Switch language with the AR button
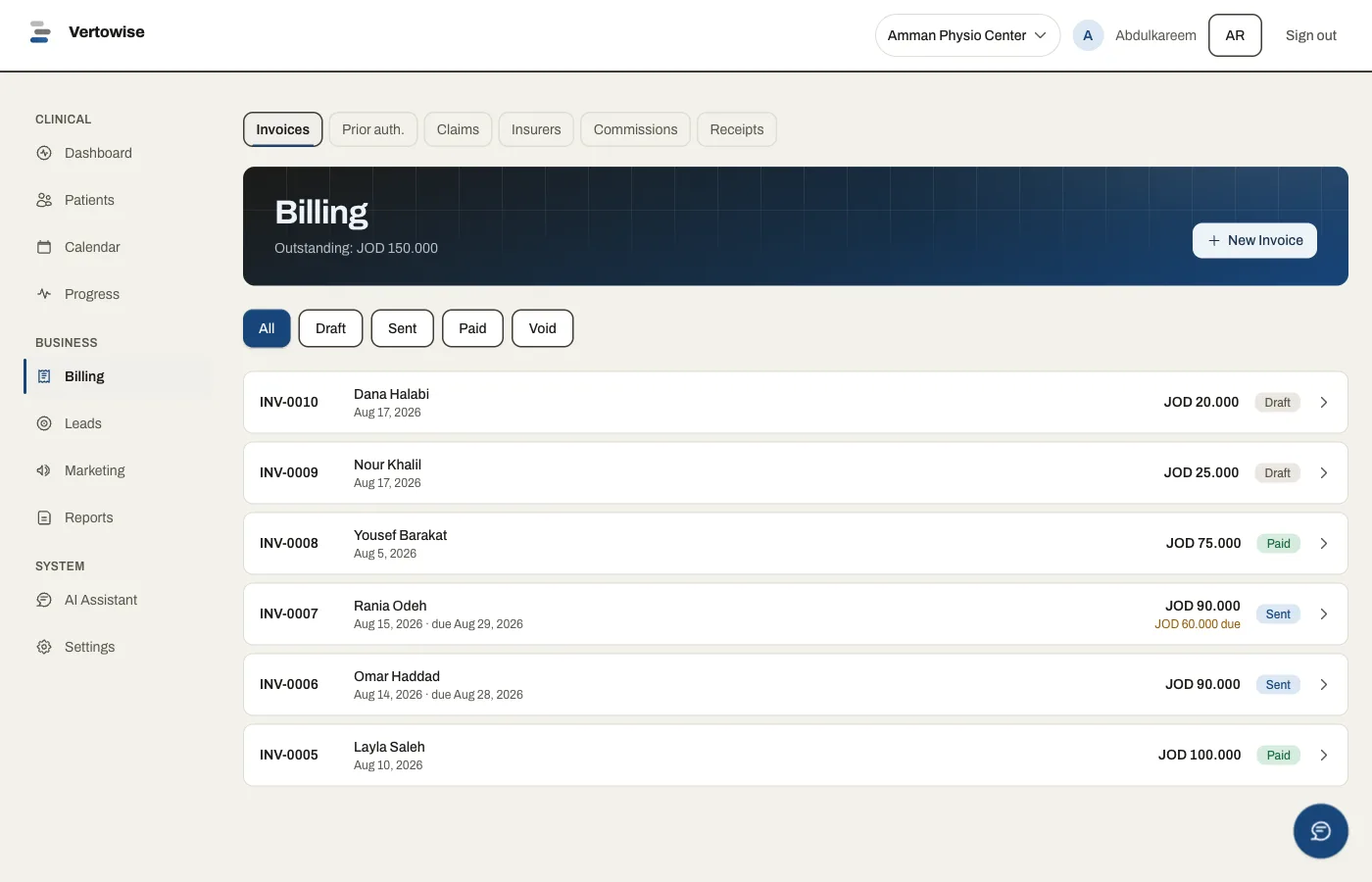 [1235, 35]
